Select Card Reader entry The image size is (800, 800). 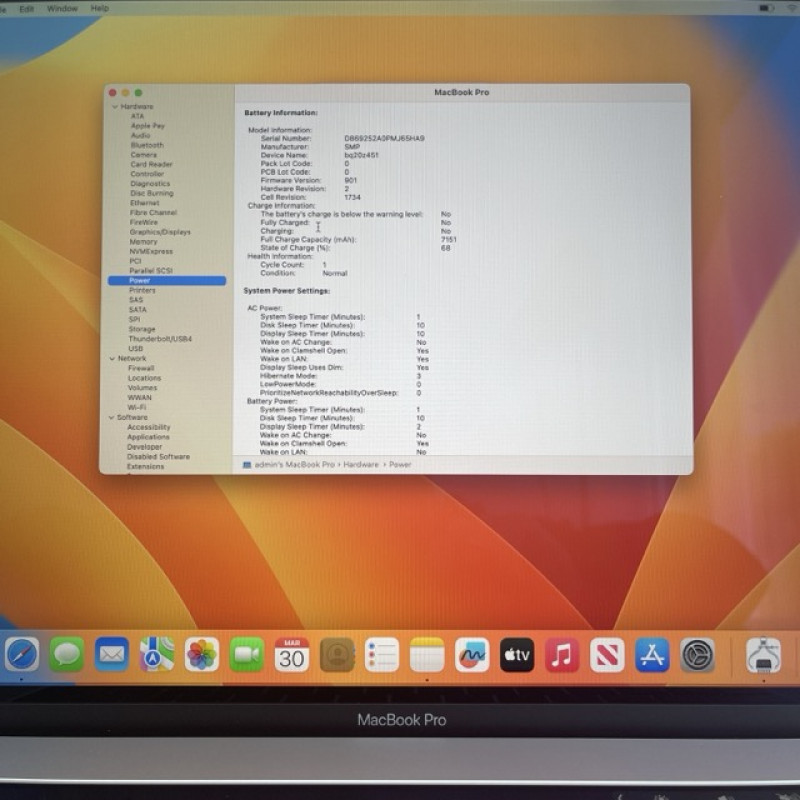(151, 164)
